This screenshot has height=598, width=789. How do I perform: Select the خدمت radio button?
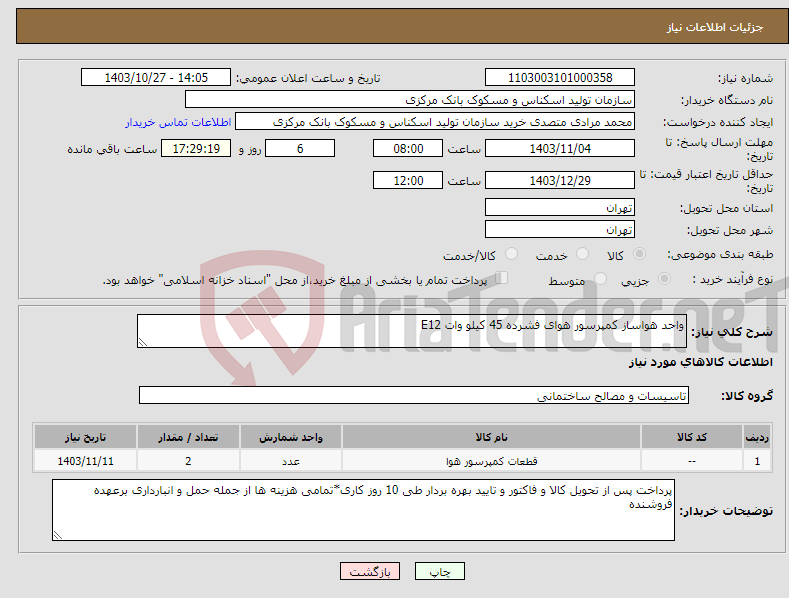(x=582, y=254)
